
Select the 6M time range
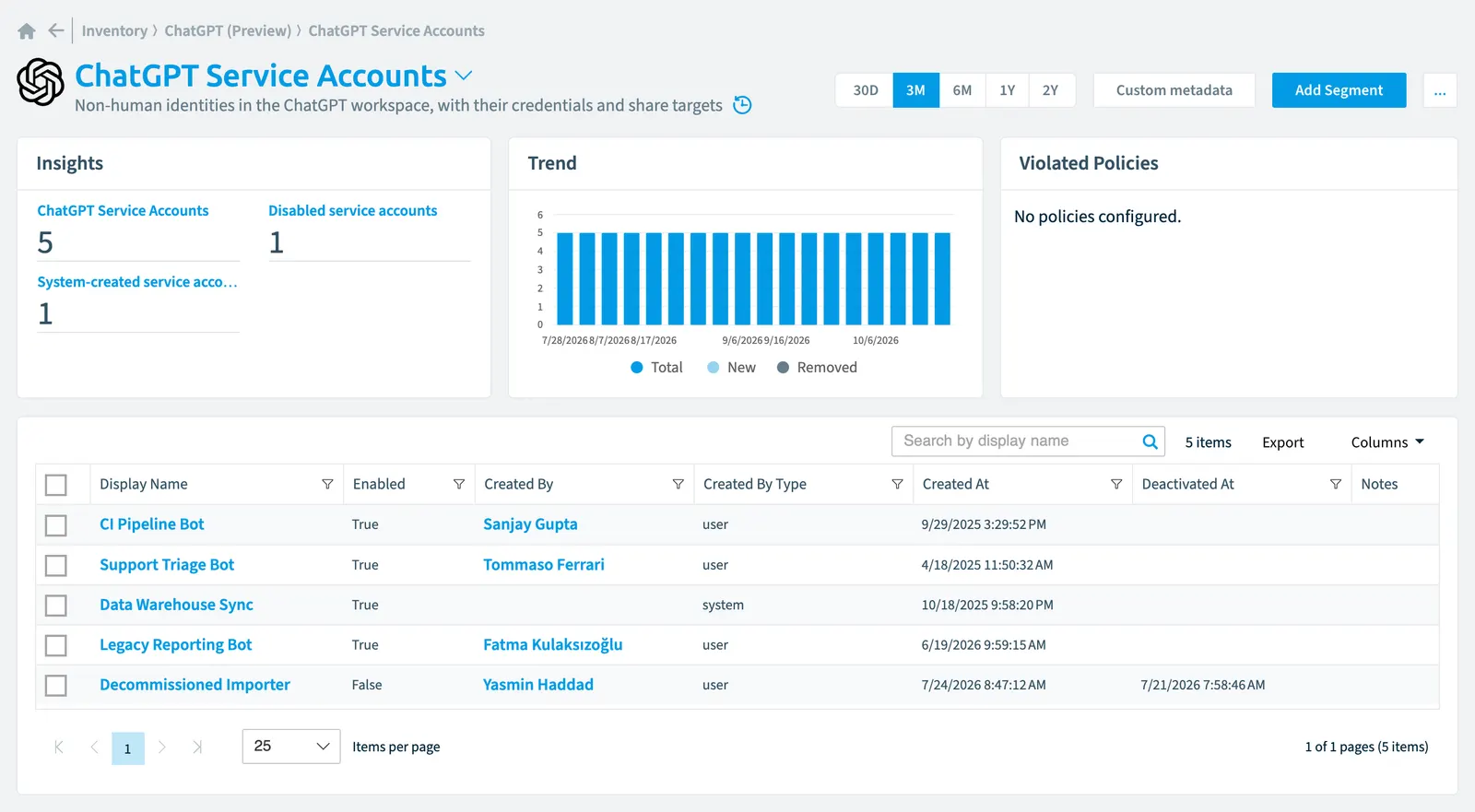click(x=962, y=90)
